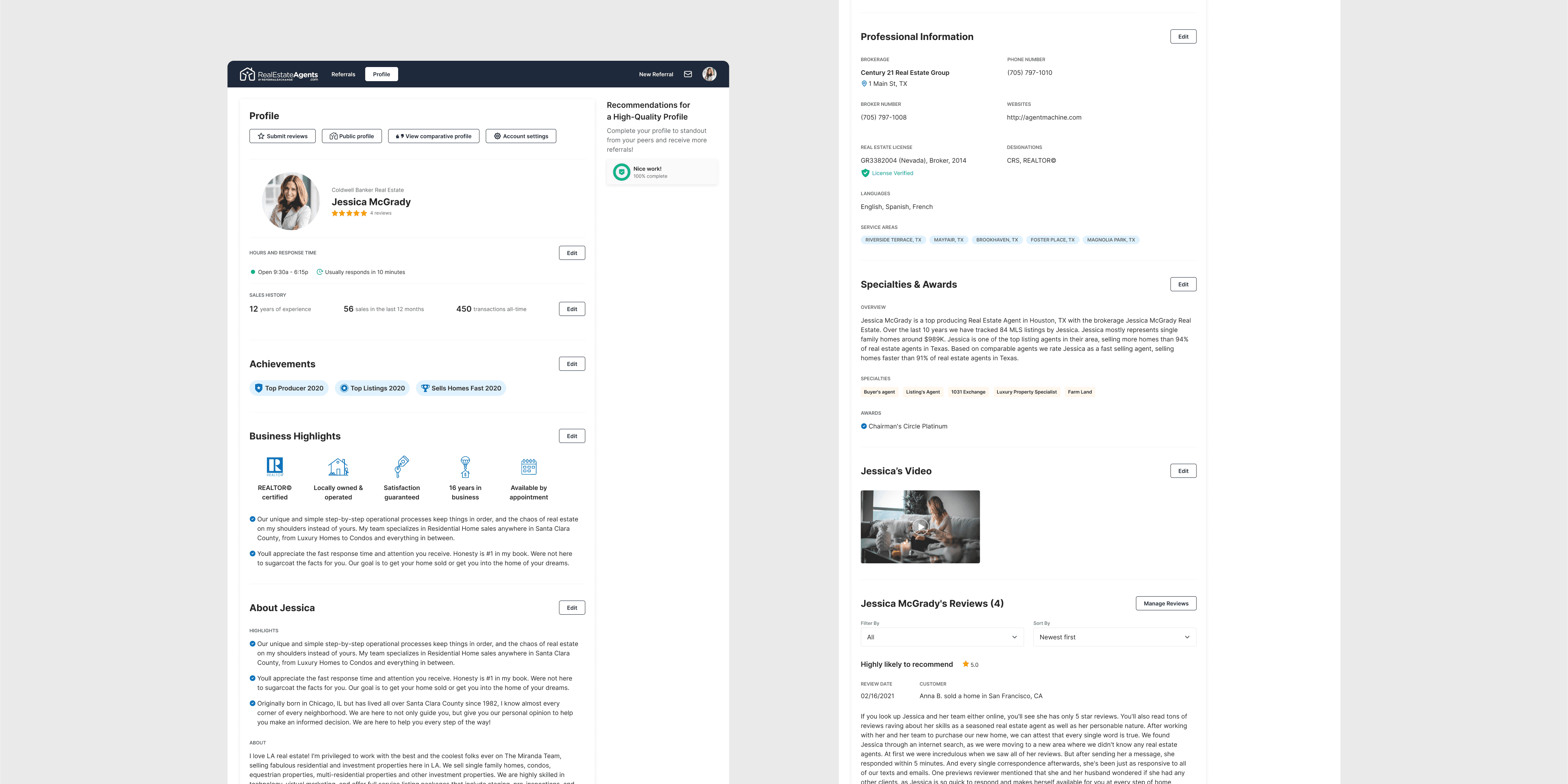Click the agentmachine.com website link
Screen dimensions: 1568x784
(x=1044, y=118)
